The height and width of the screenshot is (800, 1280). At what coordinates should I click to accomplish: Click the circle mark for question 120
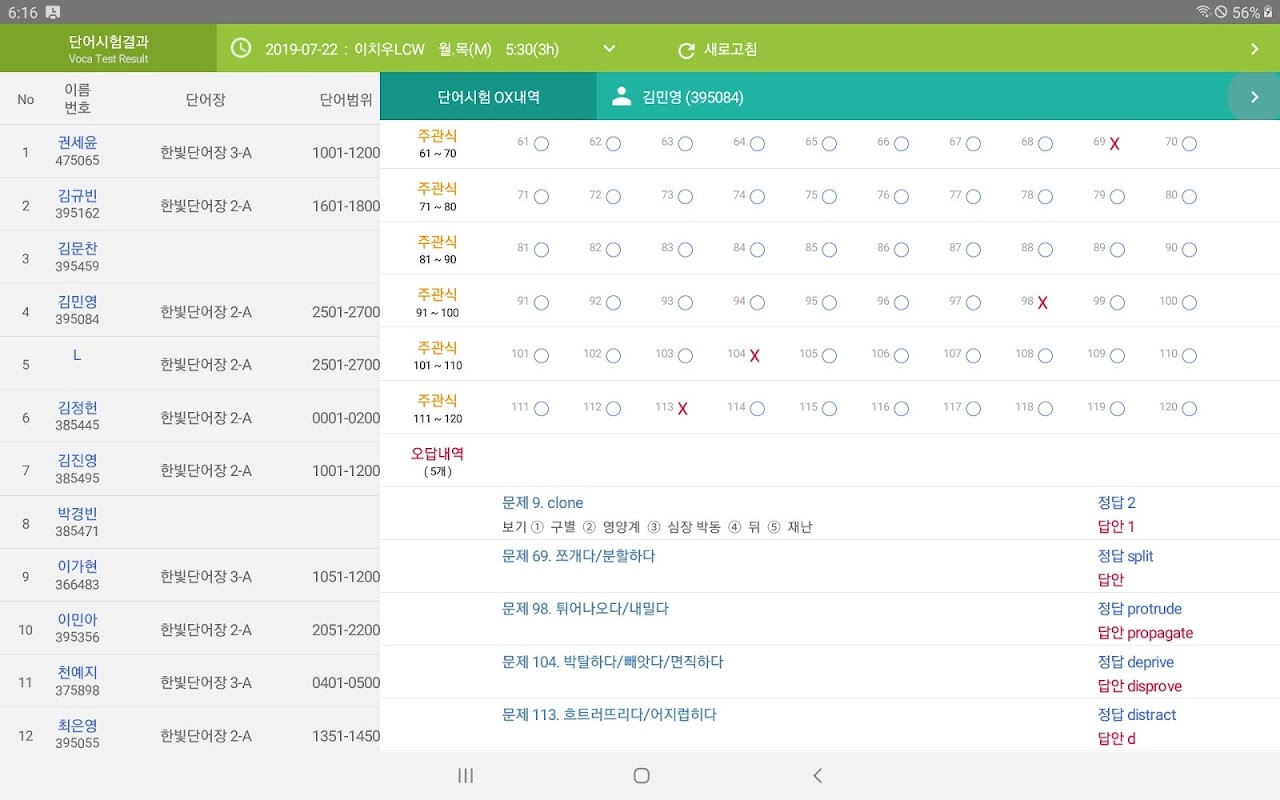[x=1189, y=409]
